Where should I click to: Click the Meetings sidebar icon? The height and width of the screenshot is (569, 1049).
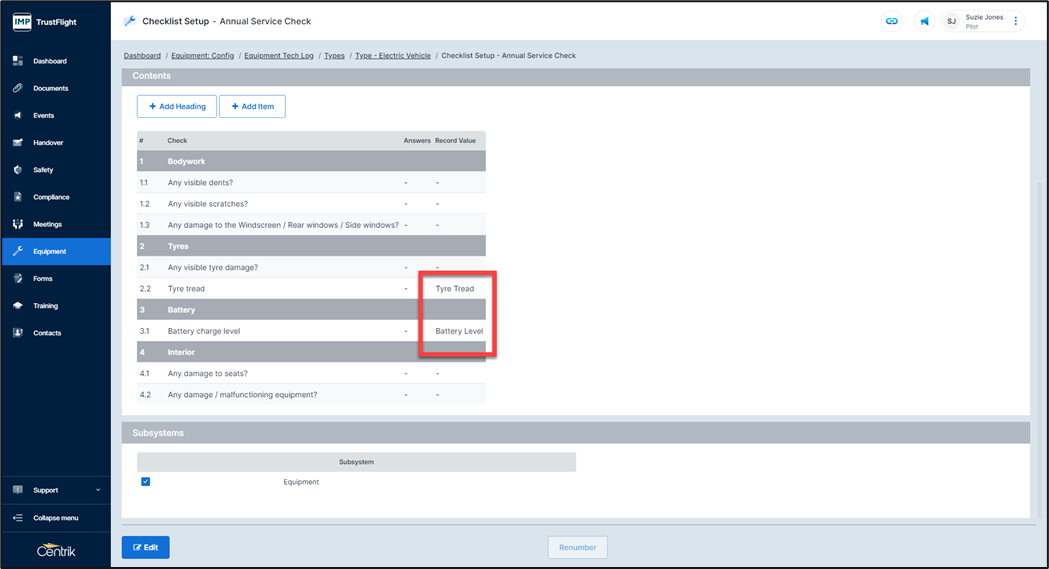point(18,224)
